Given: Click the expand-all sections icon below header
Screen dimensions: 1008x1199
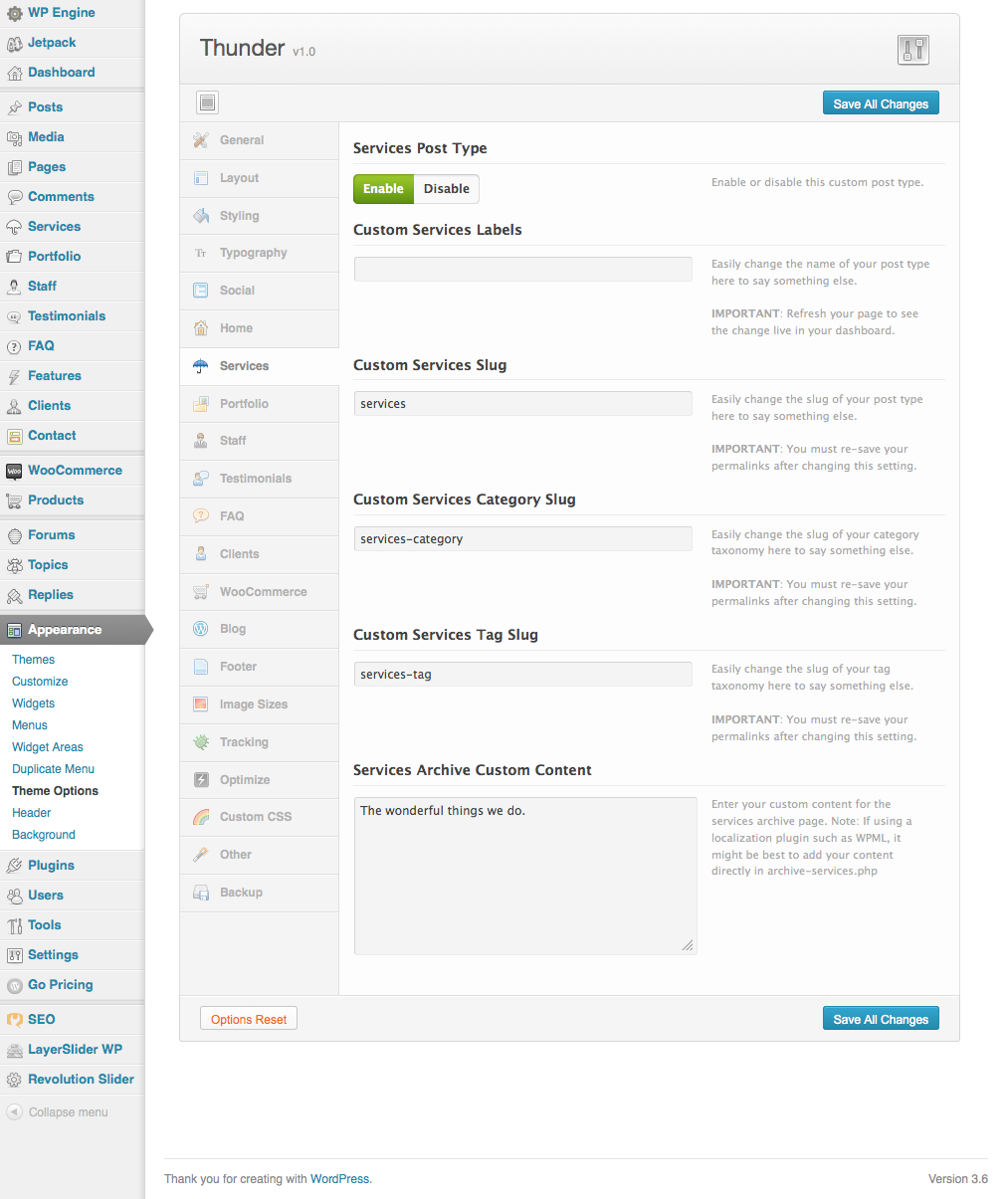Looking at the screenshot, I should point(207,102).
